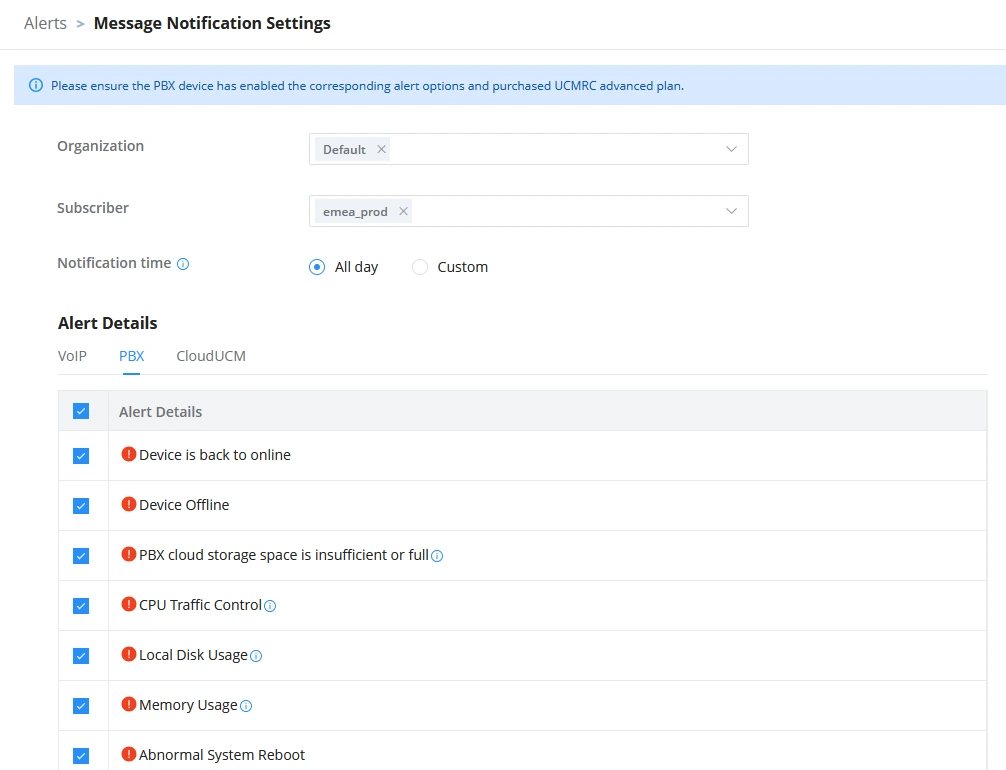Image resolution: width=1006 pixels, height=770 pixels.
Task: Click red alert icon for Device is back to online
Action: click(129, 454)
